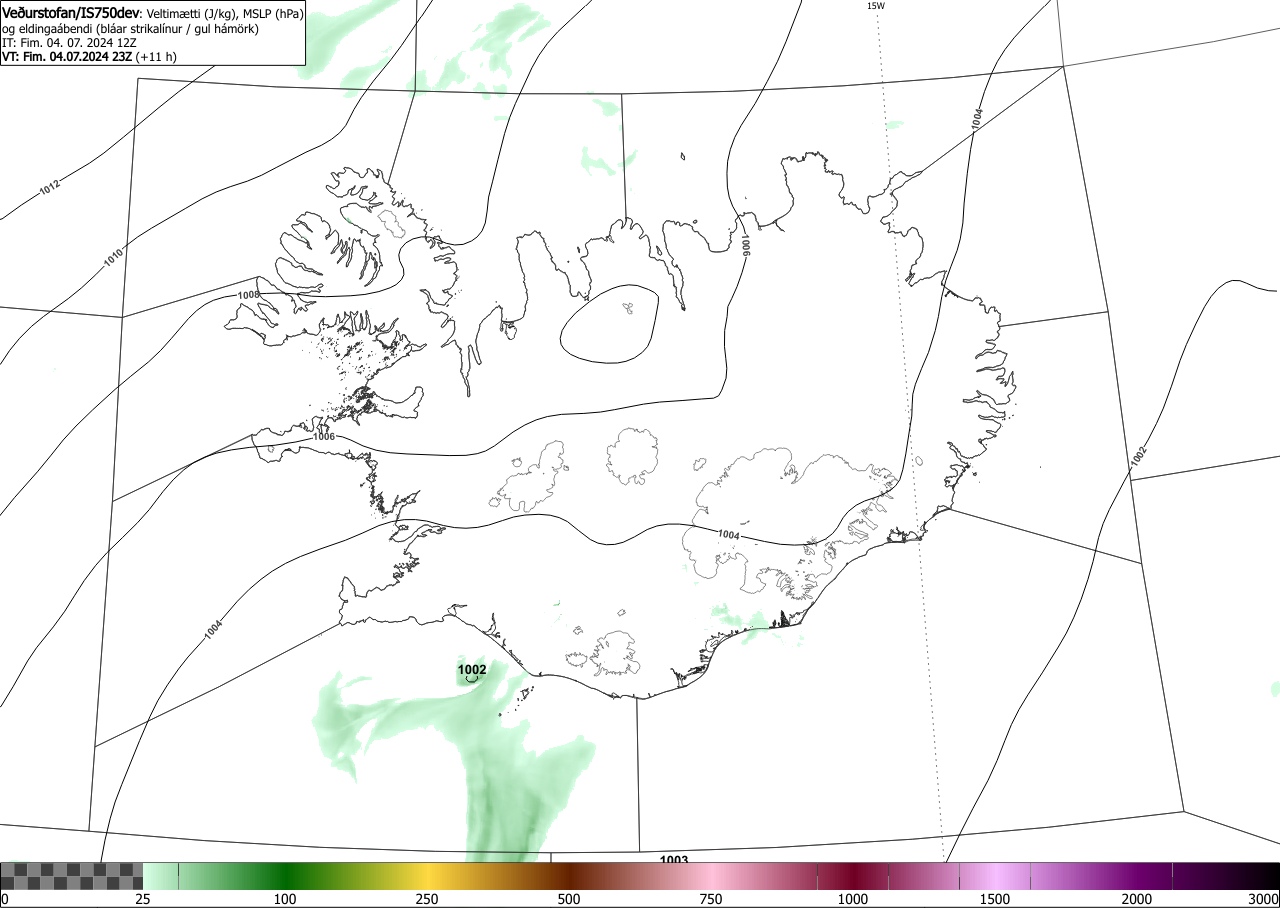This screenshot has height=908, width=1280.
Task: Click the checkered gray segment of color scale
Action: pos(72,876)
